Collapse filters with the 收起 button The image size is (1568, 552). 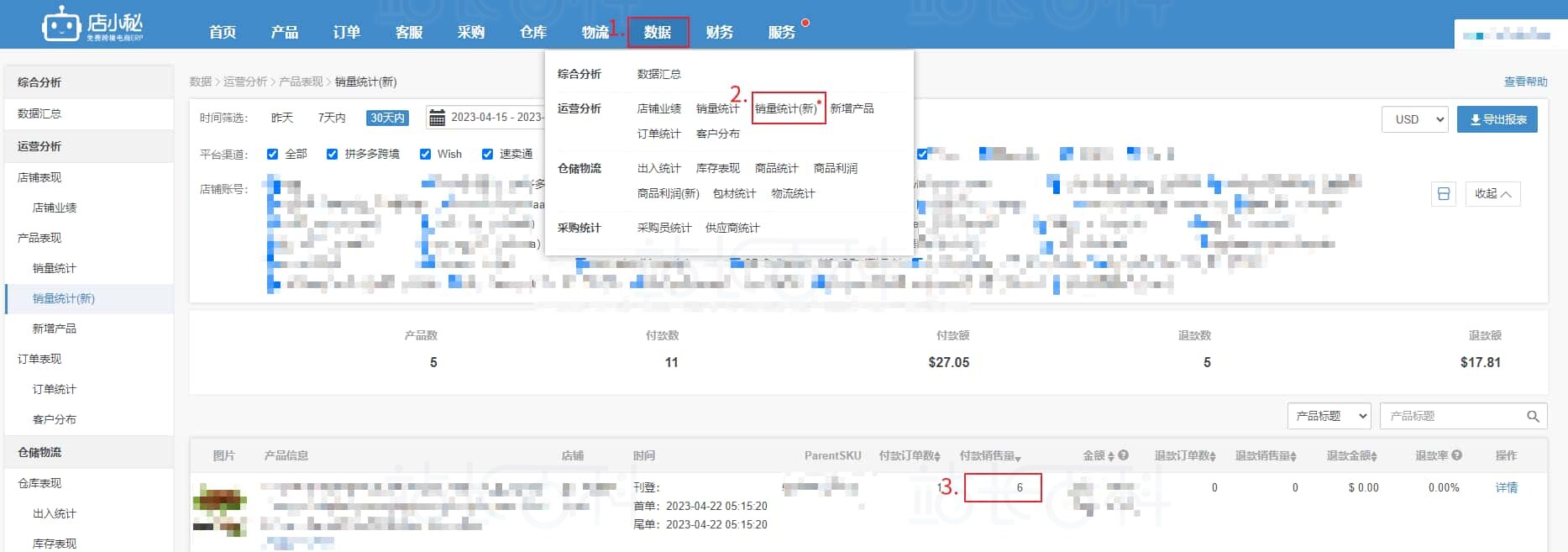[1492, 194]
